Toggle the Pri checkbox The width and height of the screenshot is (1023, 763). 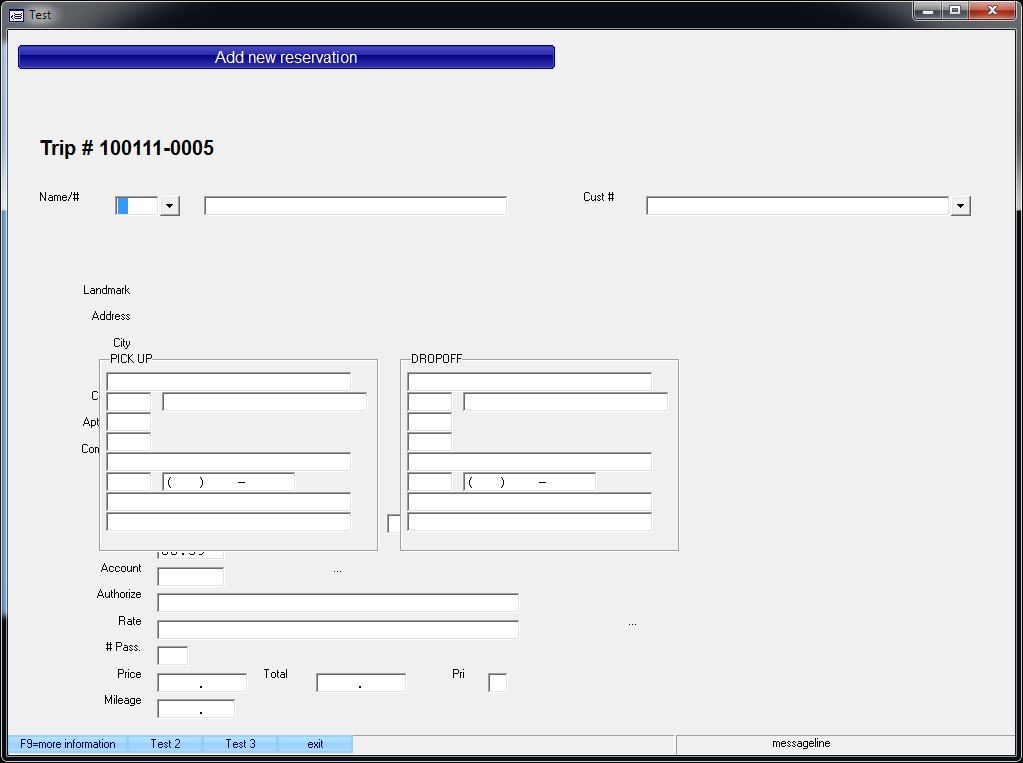497,683
